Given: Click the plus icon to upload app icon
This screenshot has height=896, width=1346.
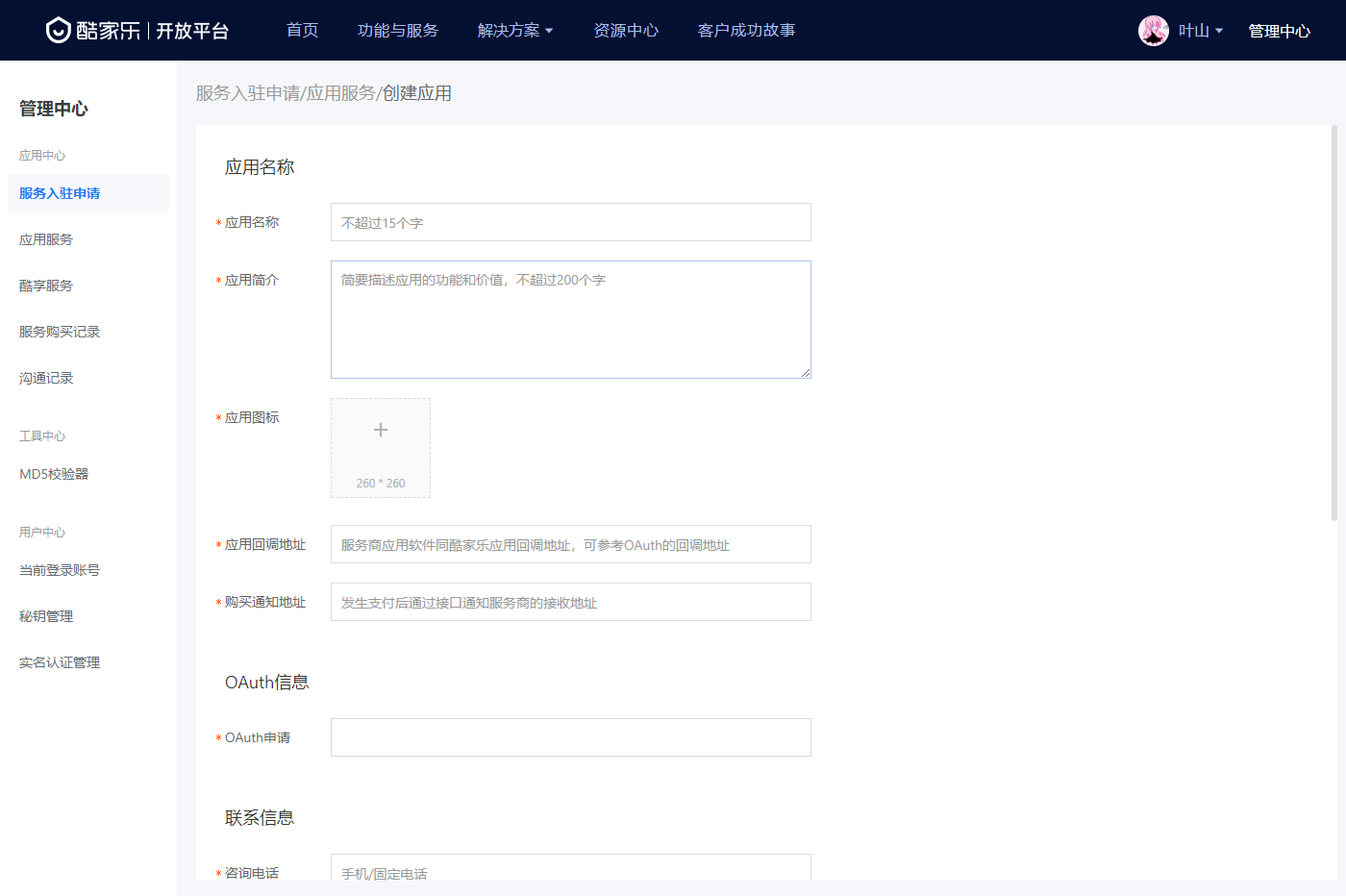Looking at the screenshot, I should pyautogui.click(x=381, y=431).
